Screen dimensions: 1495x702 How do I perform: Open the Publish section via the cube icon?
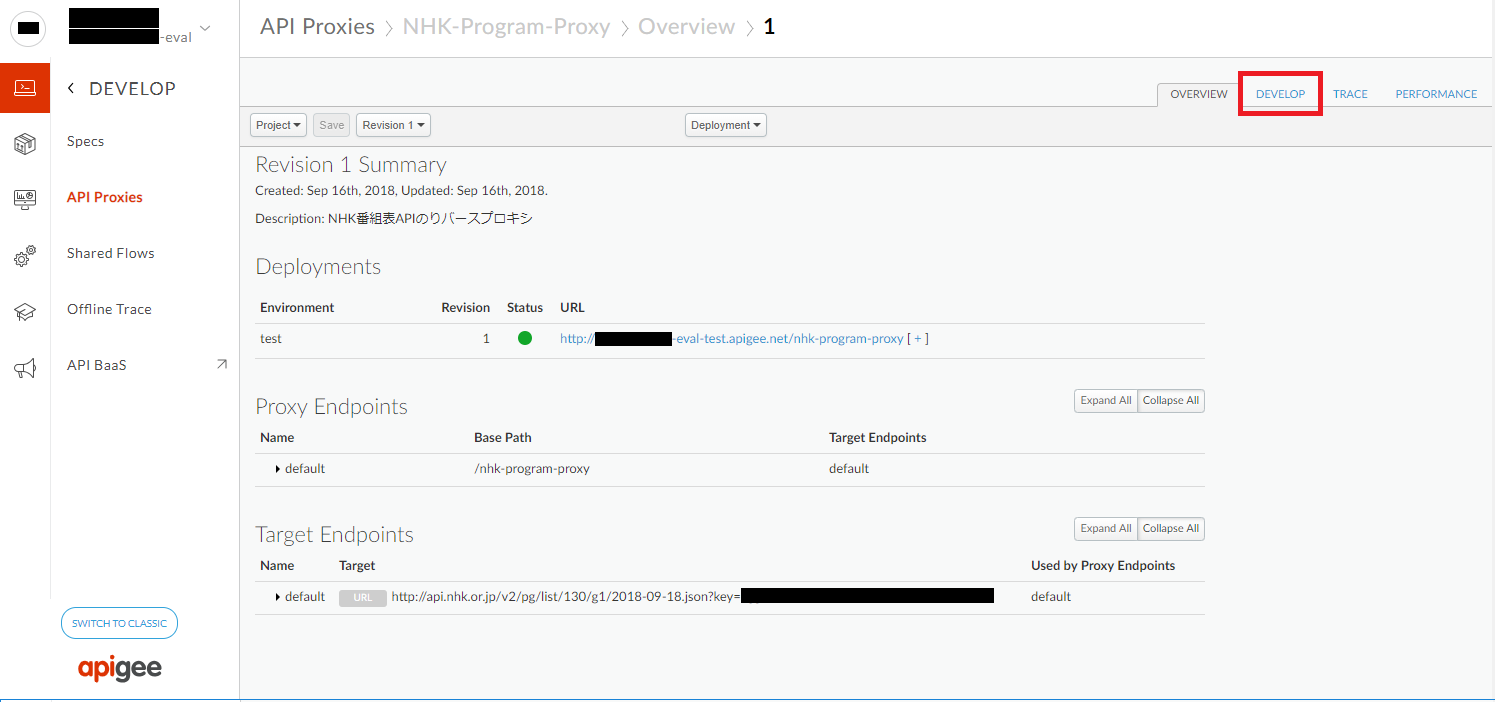(x=24, y=143)
